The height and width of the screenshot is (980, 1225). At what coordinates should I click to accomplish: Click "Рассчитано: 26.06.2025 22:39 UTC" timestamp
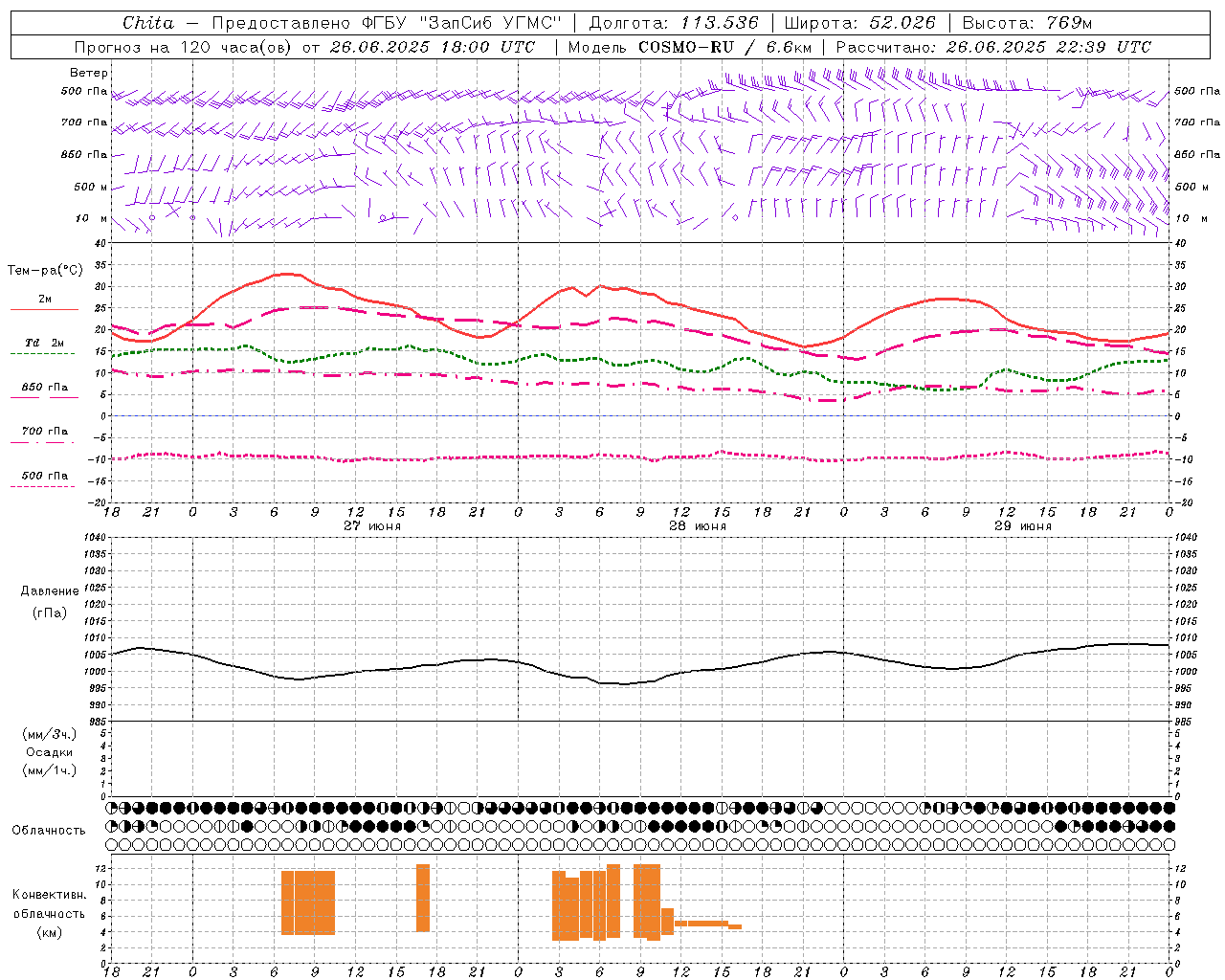(993, 47)
